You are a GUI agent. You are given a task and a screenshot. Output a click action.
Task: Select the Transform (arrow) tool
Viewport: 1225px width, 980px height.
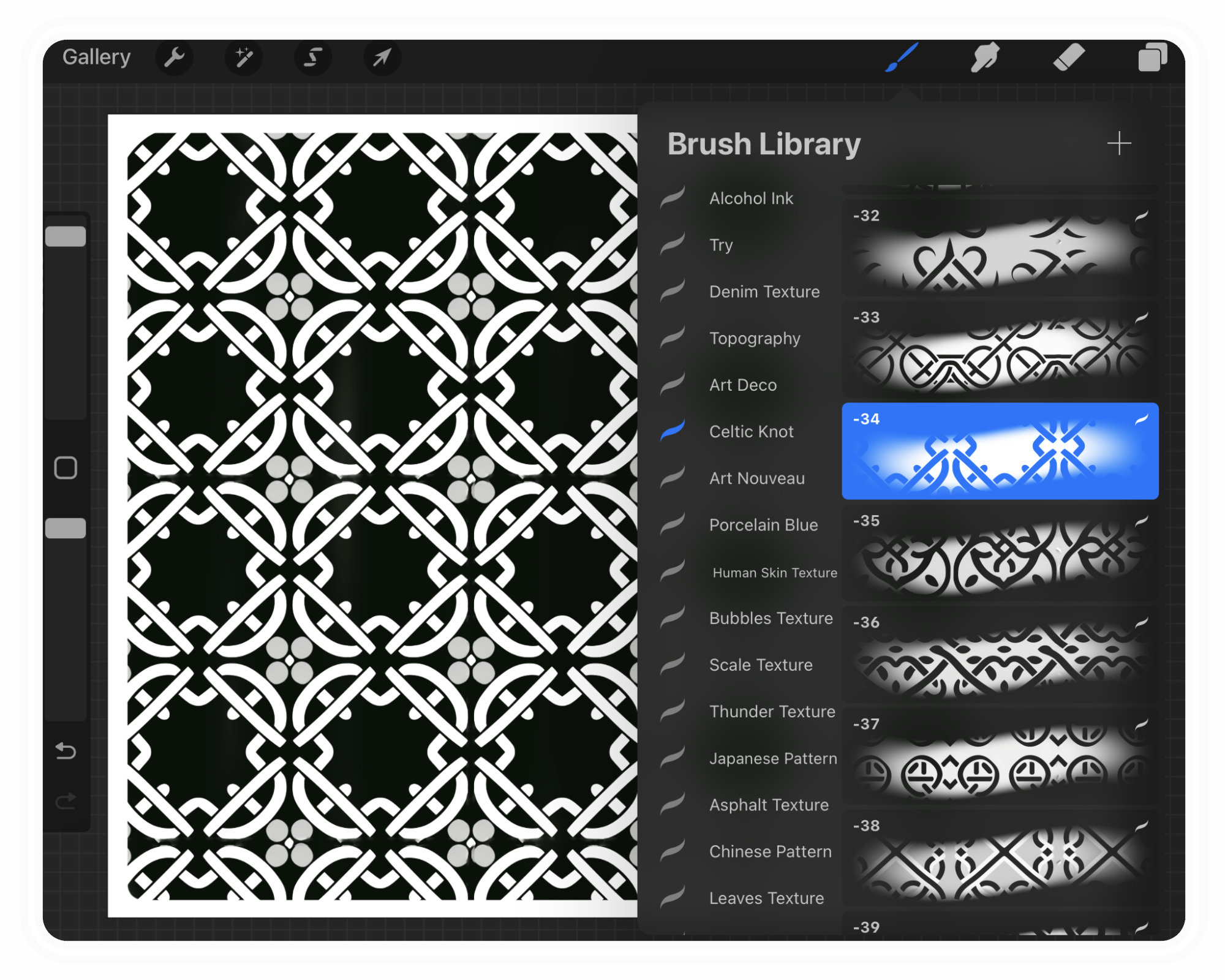(x=382, y=57)
